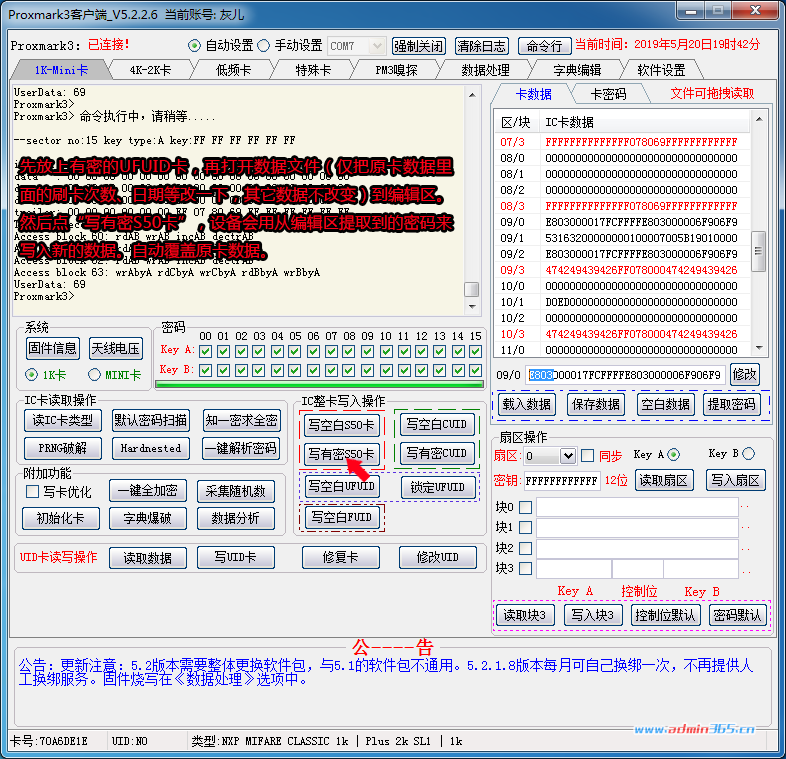
Task: Open the 软件设置 tab
Action: 661,70
